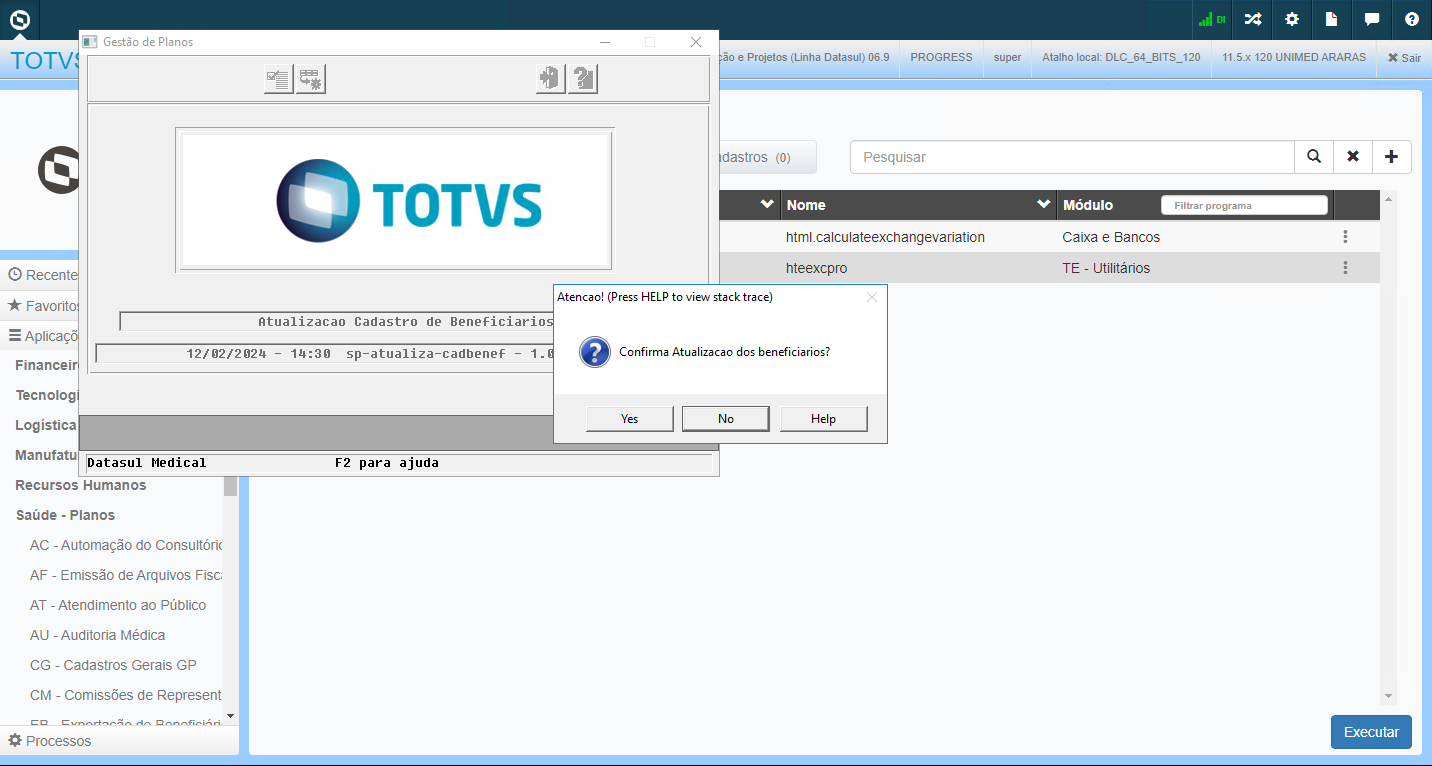
Task: Click the program table scrollbar down arrow
Action: pyautogui.click(x=1388, y=696)
